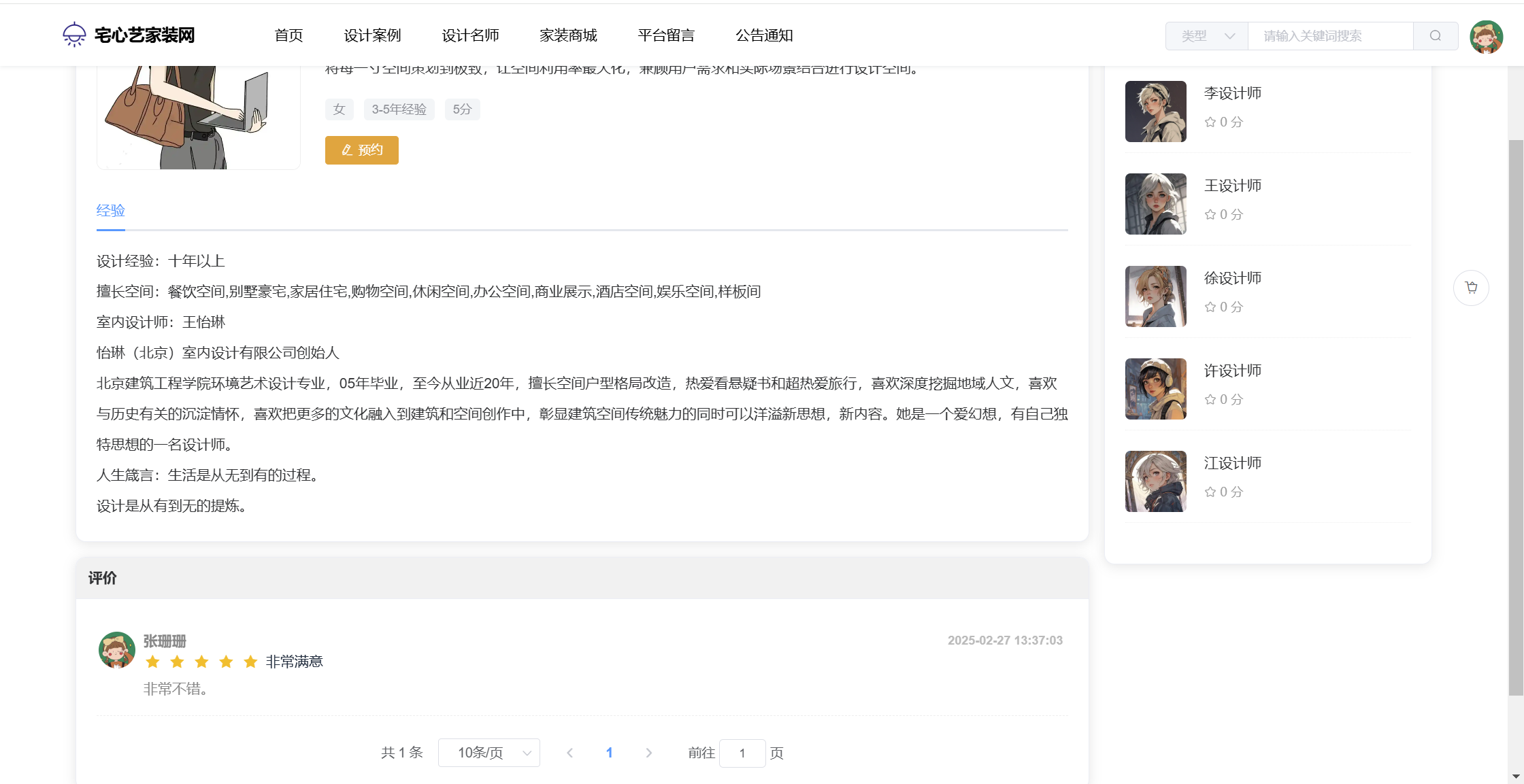Screen dimensions: 1524x784
Task: Open the floating shopping cart icon
Action: click(1471, 288)
